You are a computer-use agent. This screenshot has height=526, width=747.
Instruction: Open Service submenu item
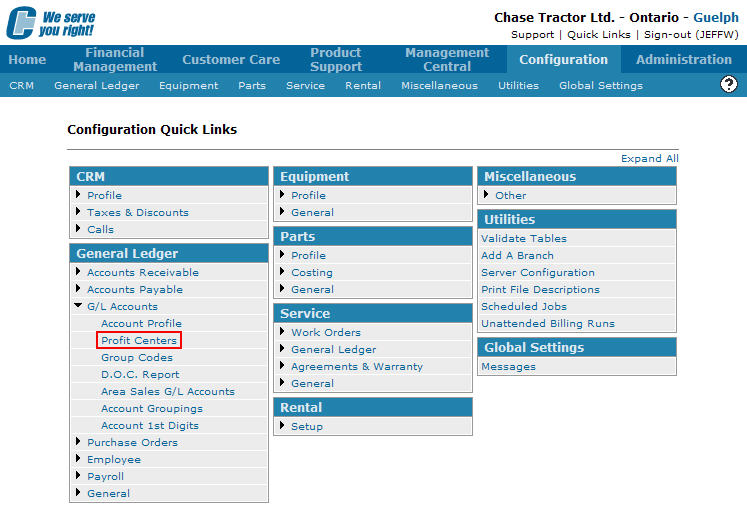coord(305,85)
